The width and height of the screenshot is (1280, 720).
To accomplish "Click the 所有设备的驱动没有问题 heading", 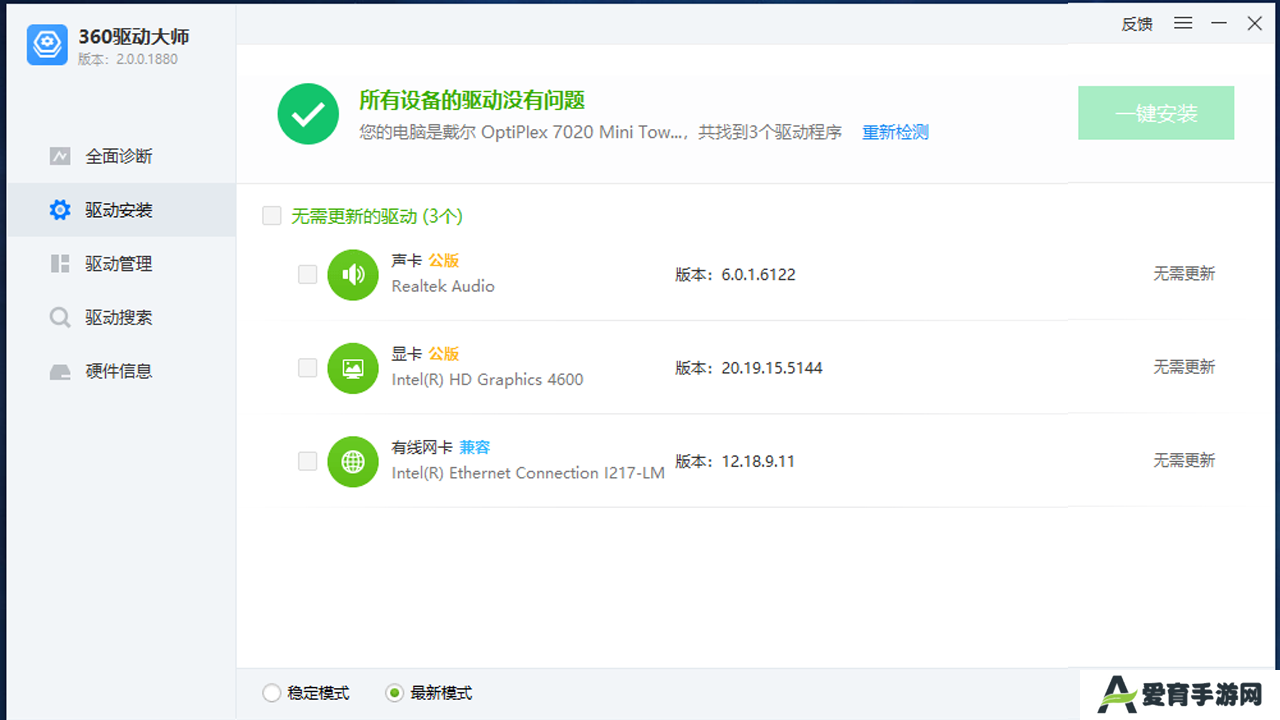I will point(472,101).
